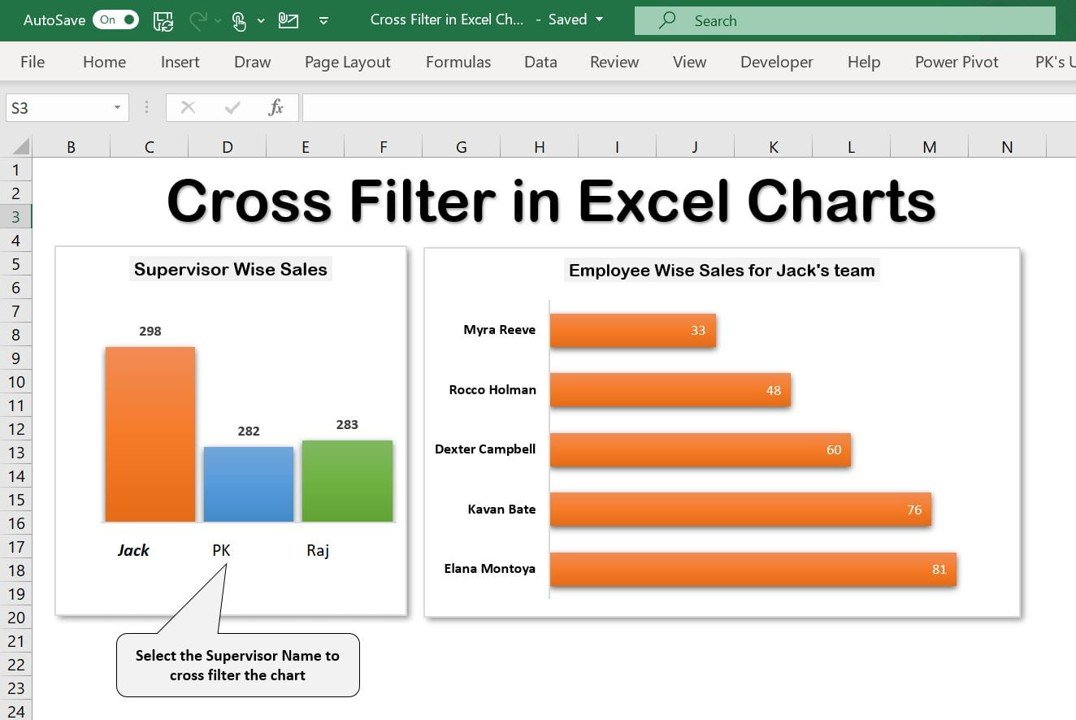
Task: Click the orange Jack bar in chart
Action: [x=150, y=434]
